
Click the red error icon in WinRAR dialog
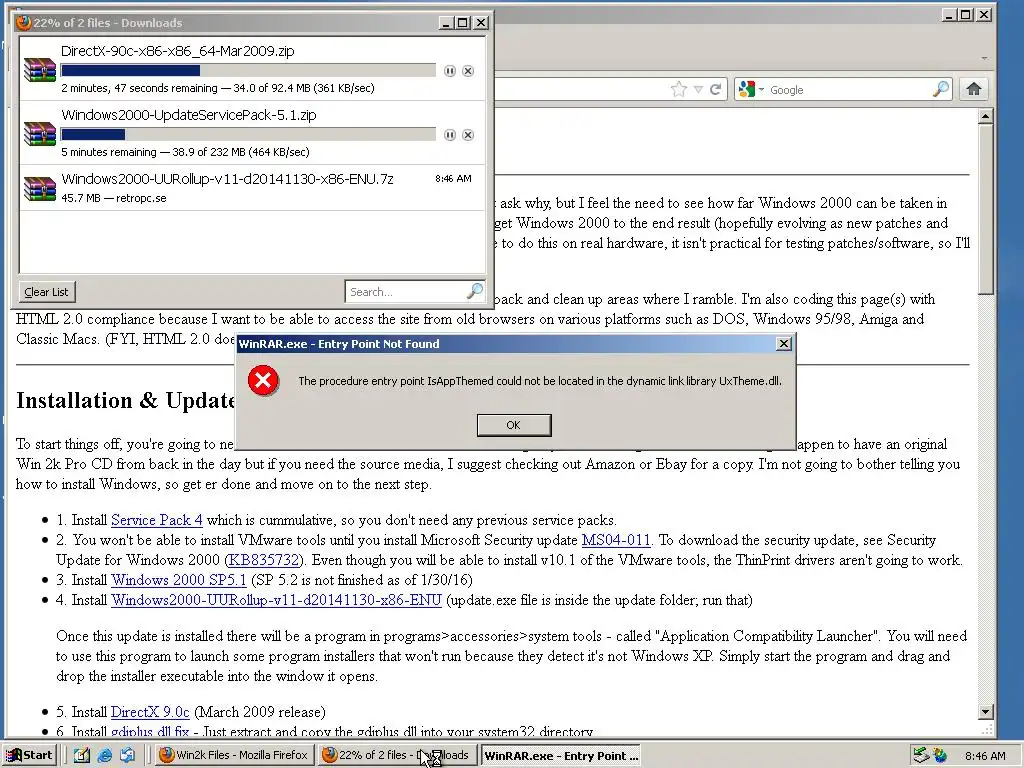click(263, 381)
